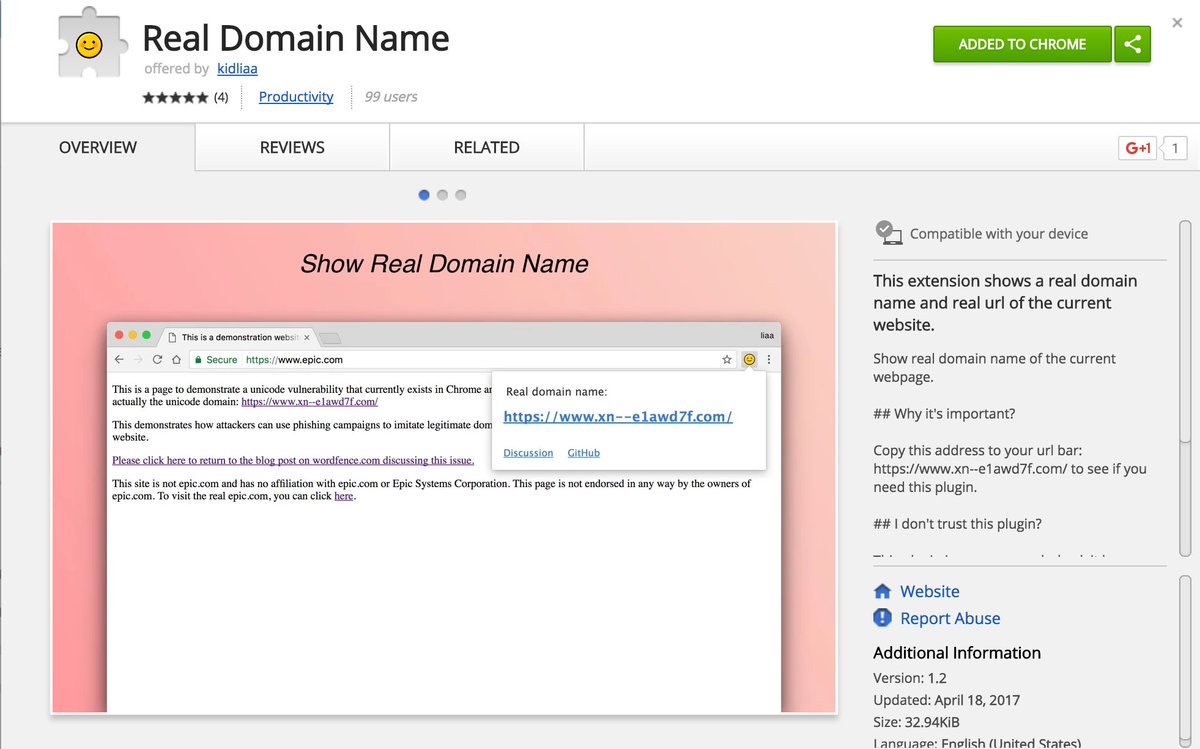Viewport: 1200px width, 749px height.
Task: Click the back arrow in screenshot browser
Action: coord(119,359)
